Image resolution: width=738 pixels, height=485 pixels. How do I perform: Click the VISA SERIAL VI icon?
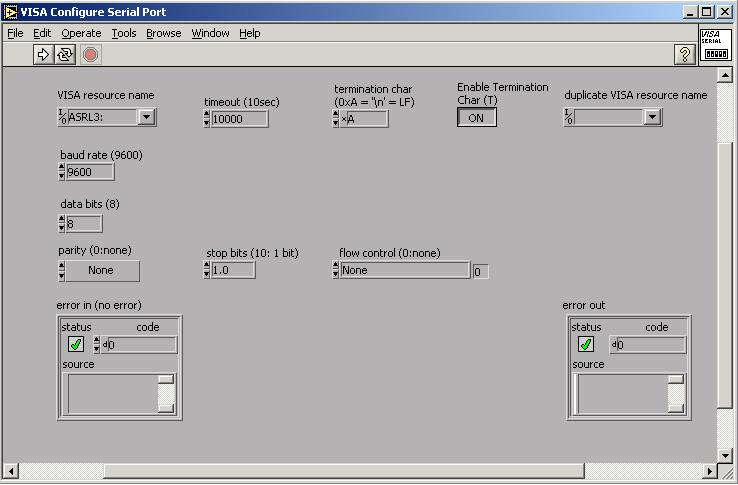(x=716, y=45)
